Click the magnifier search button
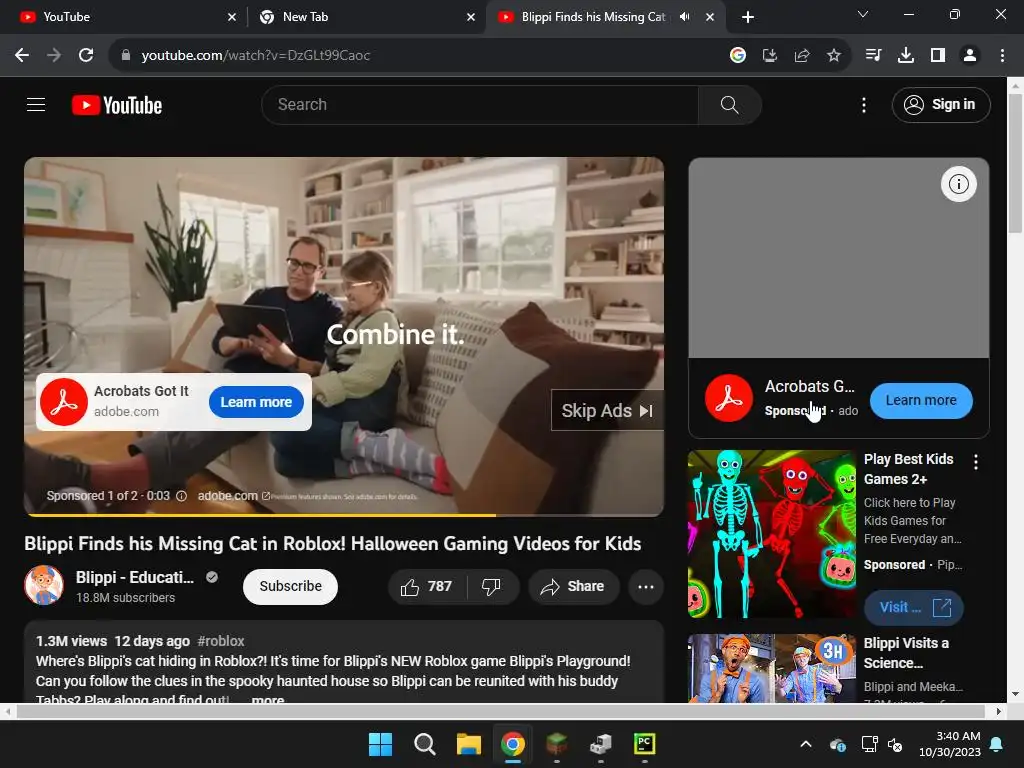Screen dimensions: 1024x768 click(729, 104)
